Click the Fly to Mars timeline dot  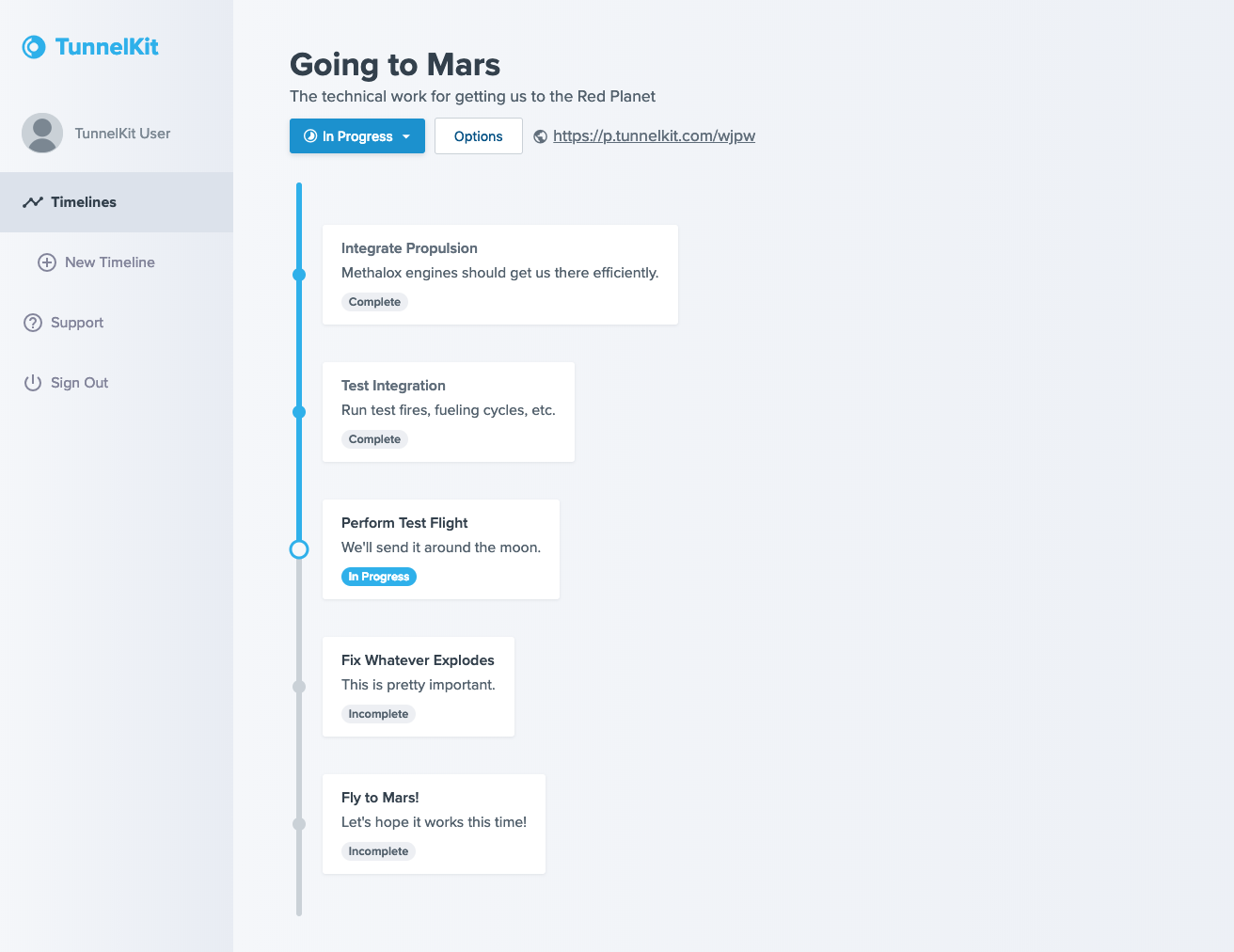[299, 824]
